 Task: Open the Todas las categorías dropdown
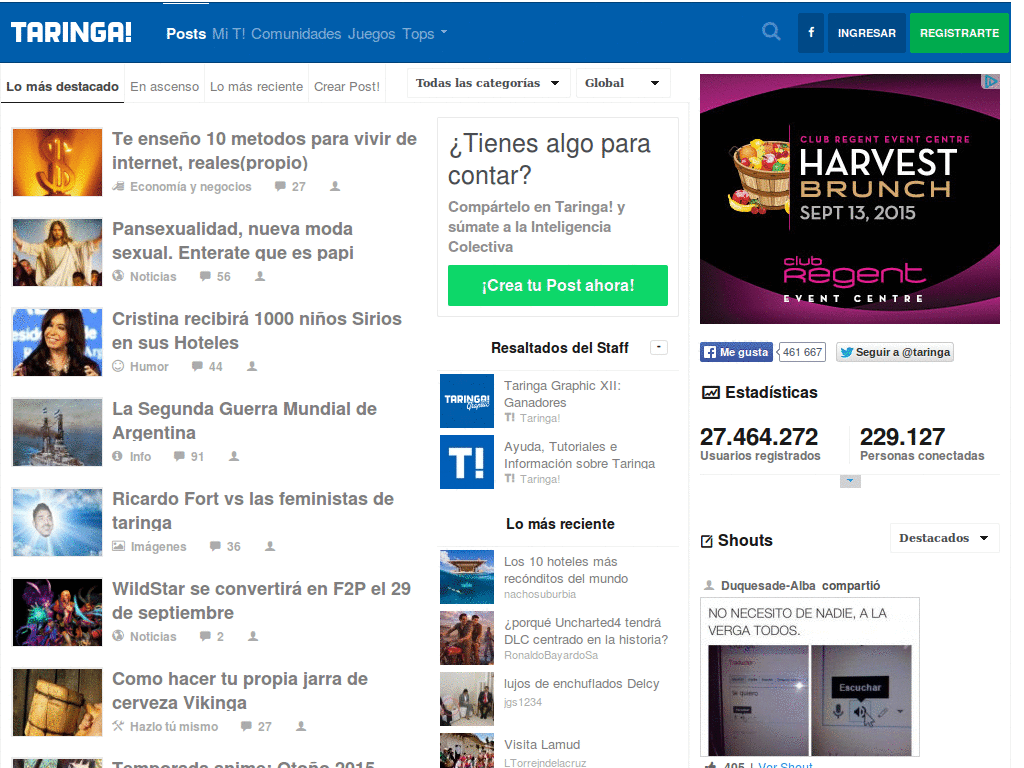(x=488, y=83)
